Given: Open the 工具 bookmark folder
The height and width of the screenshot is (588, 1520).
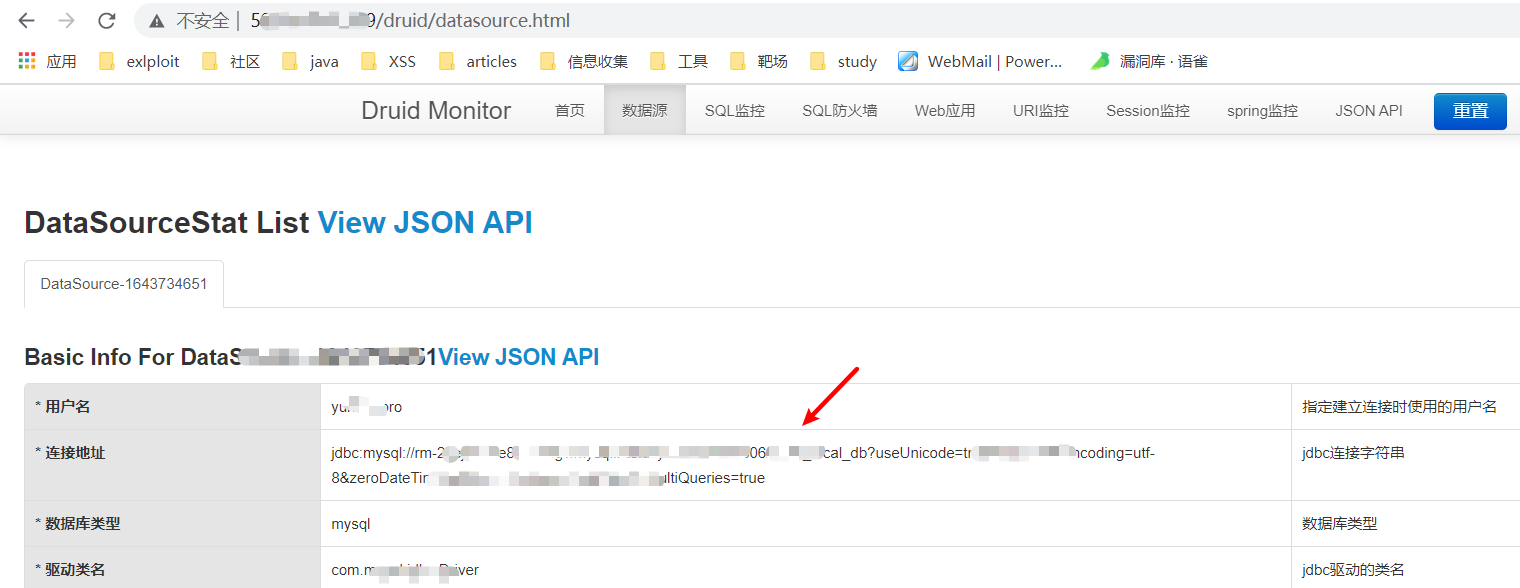Looking at the screenshot, I should (x=680, y=61).
